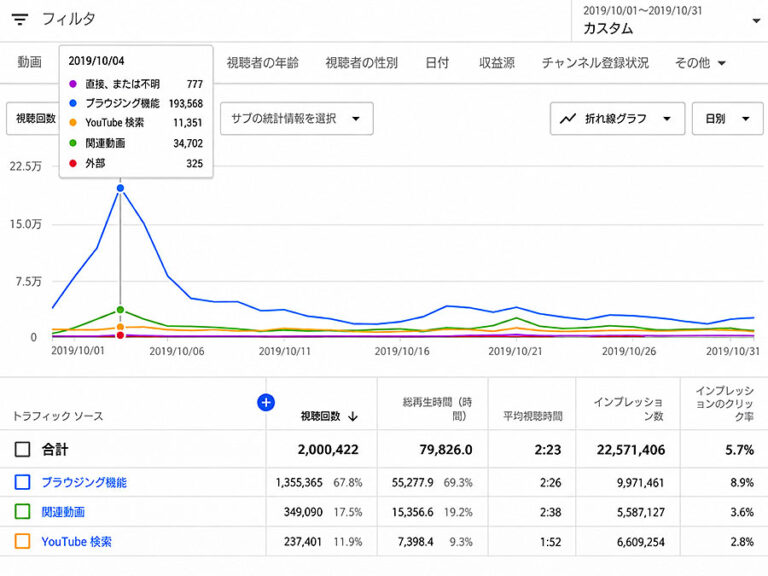Click the 1,355,365 views cell
Screen dimensions: 768x576
[x=299, y=482]
